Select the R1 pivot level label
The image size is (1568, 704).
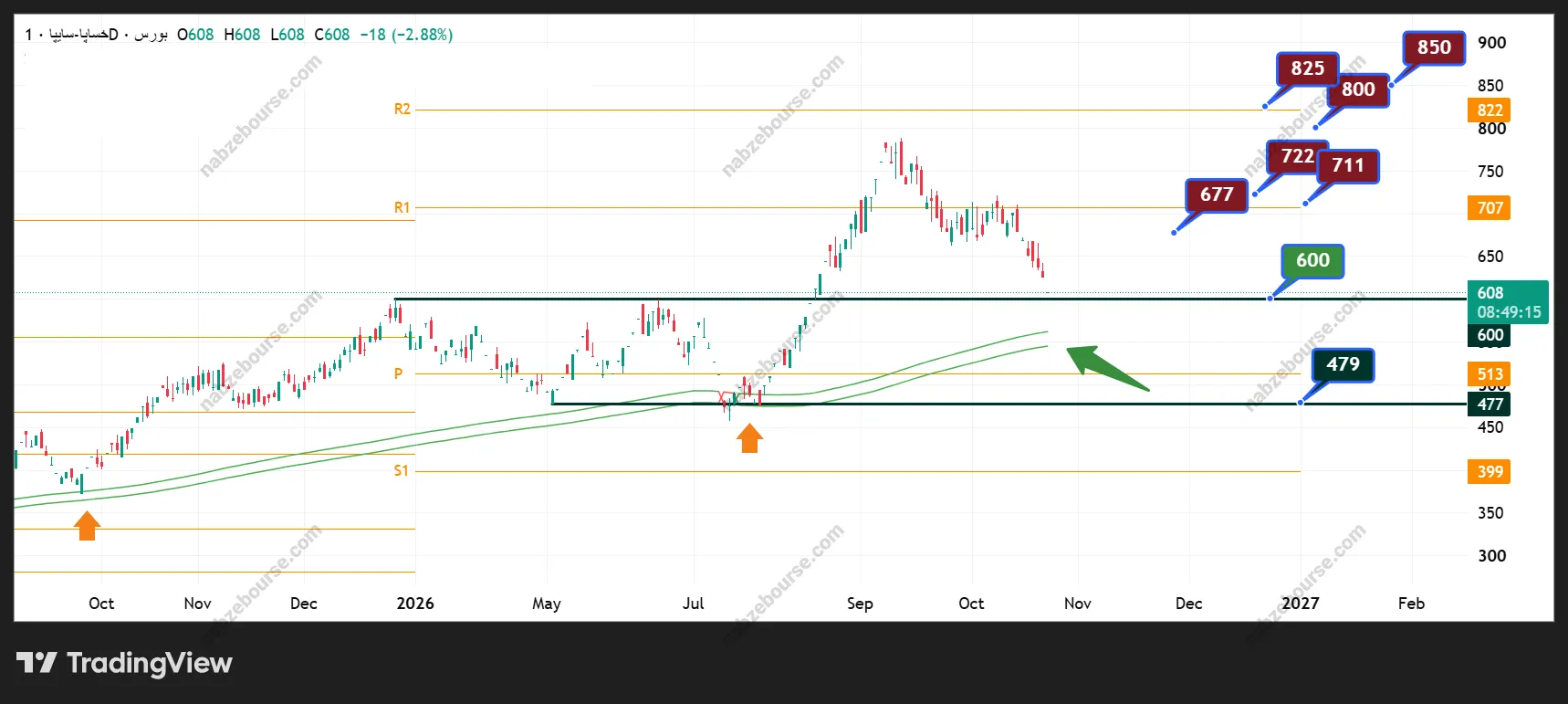(402, 208)
